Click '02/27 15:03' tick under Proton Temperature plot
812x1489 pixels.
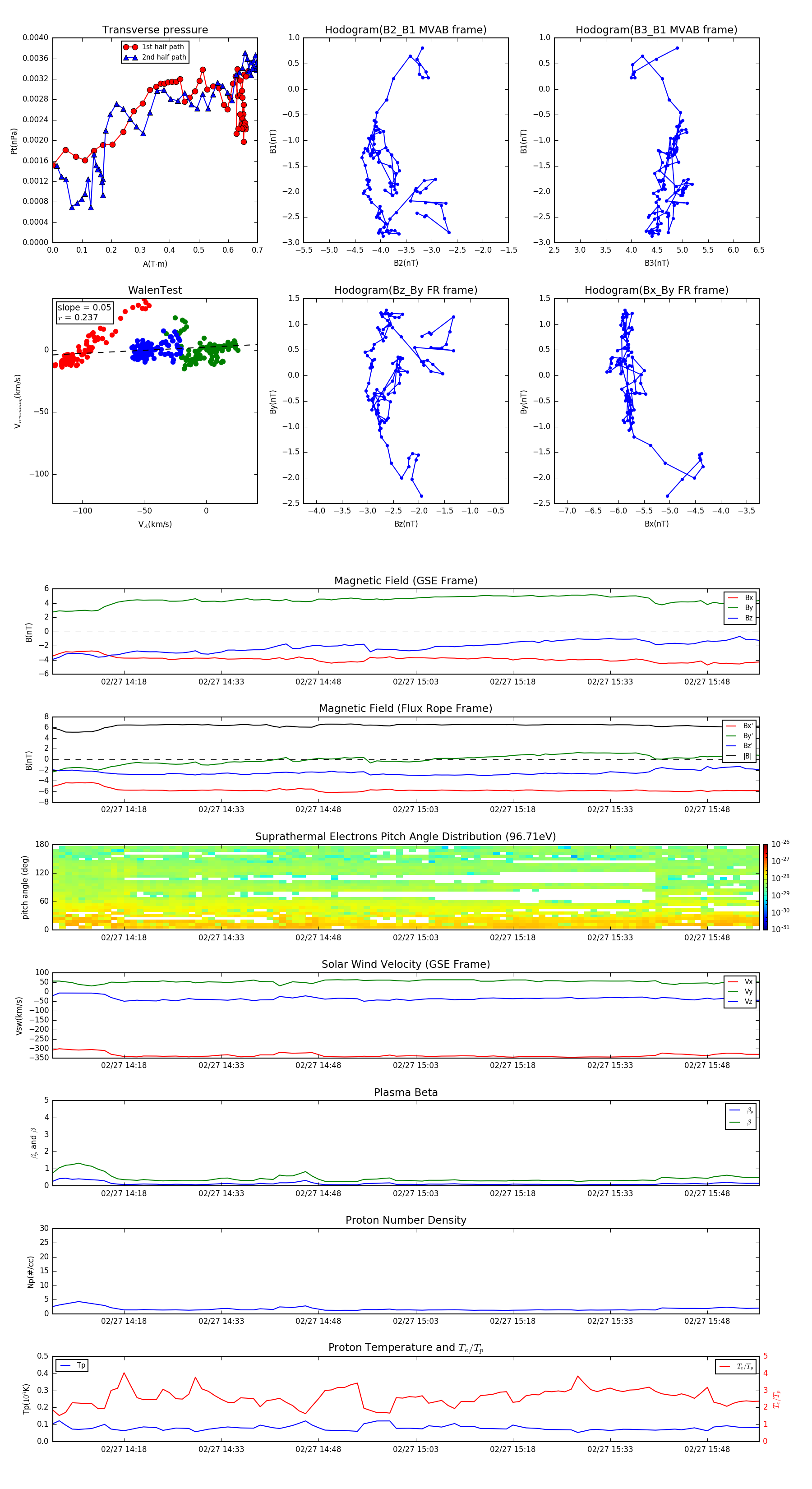click(x=415, y=1449)
